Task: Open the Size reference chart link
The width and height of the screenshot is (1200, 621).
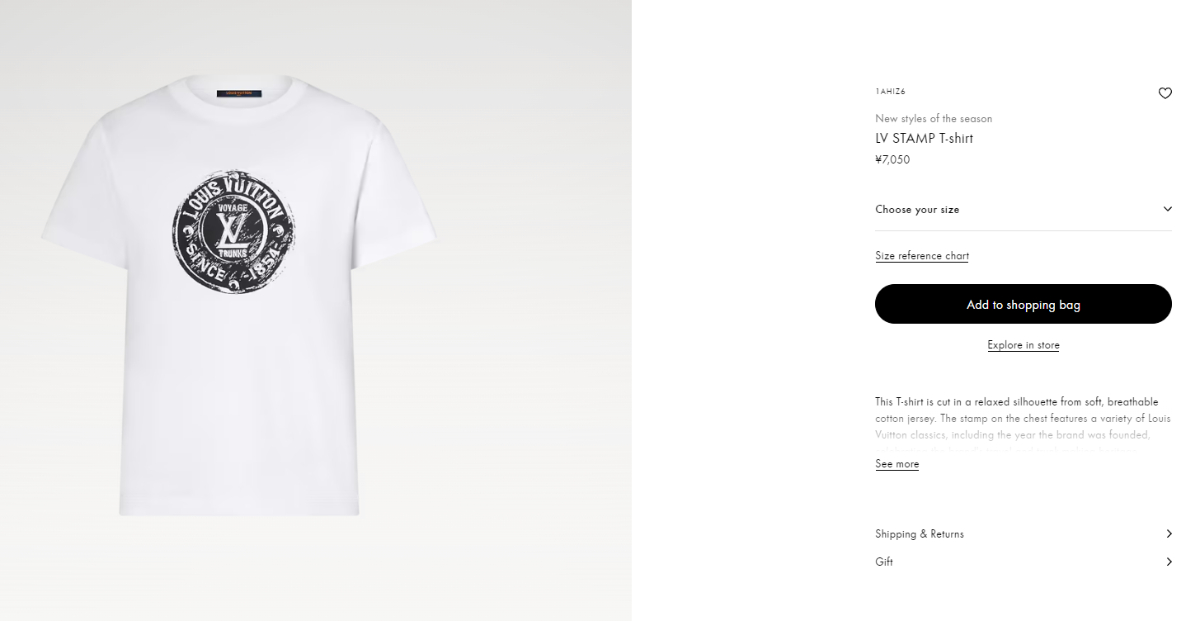Action: (x=922, y=256)
